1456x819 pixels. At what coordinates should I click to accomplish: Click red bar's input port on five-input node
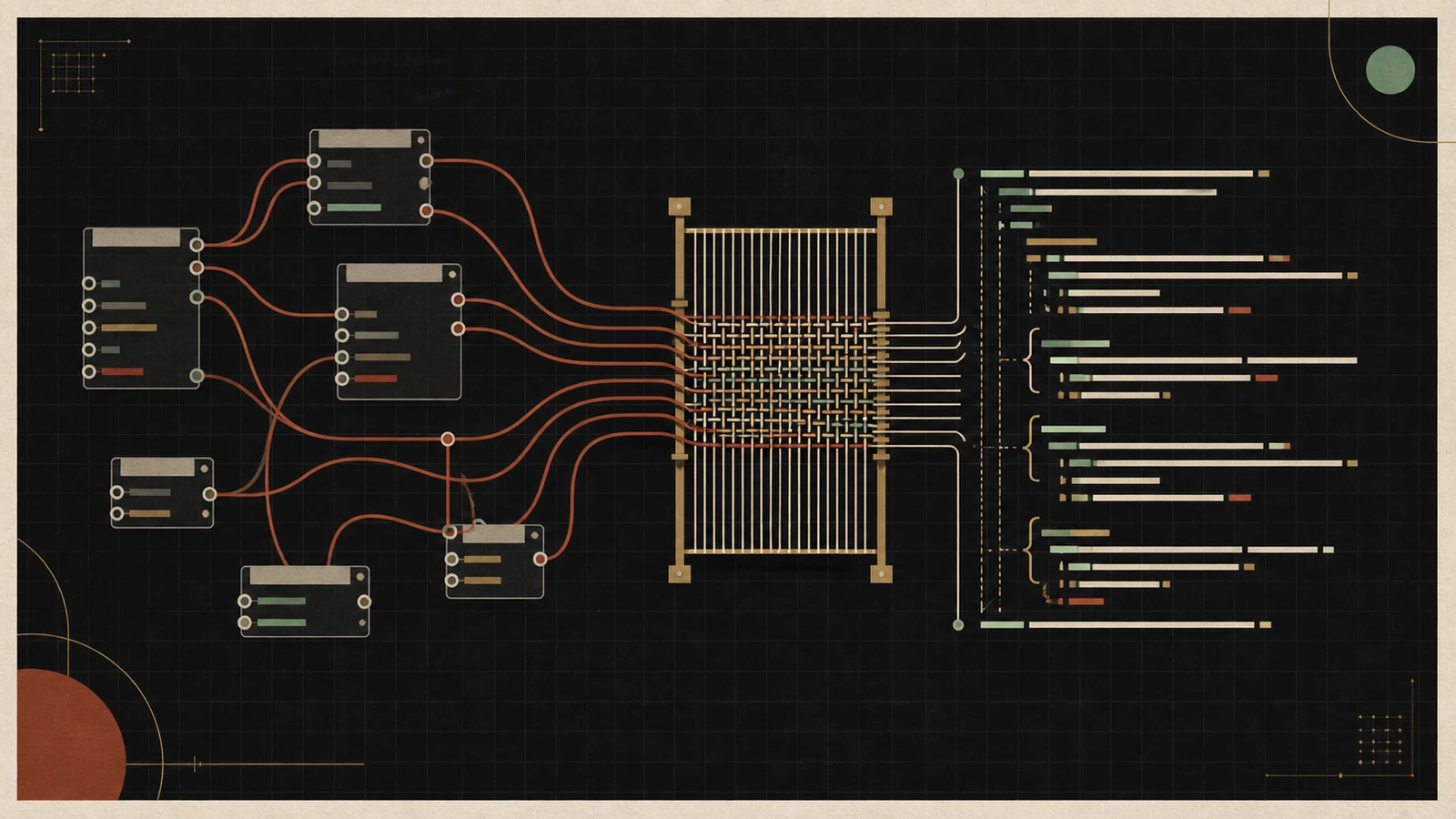(89, 371)
